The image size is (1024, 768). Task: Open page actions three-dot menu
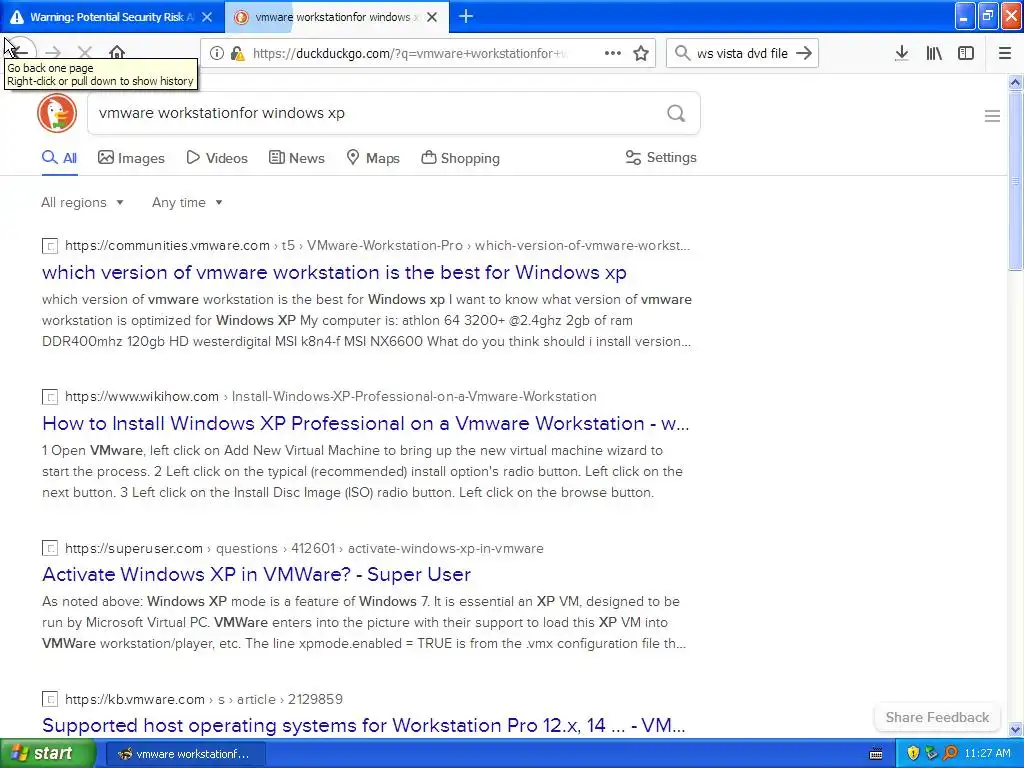(613, 53)
